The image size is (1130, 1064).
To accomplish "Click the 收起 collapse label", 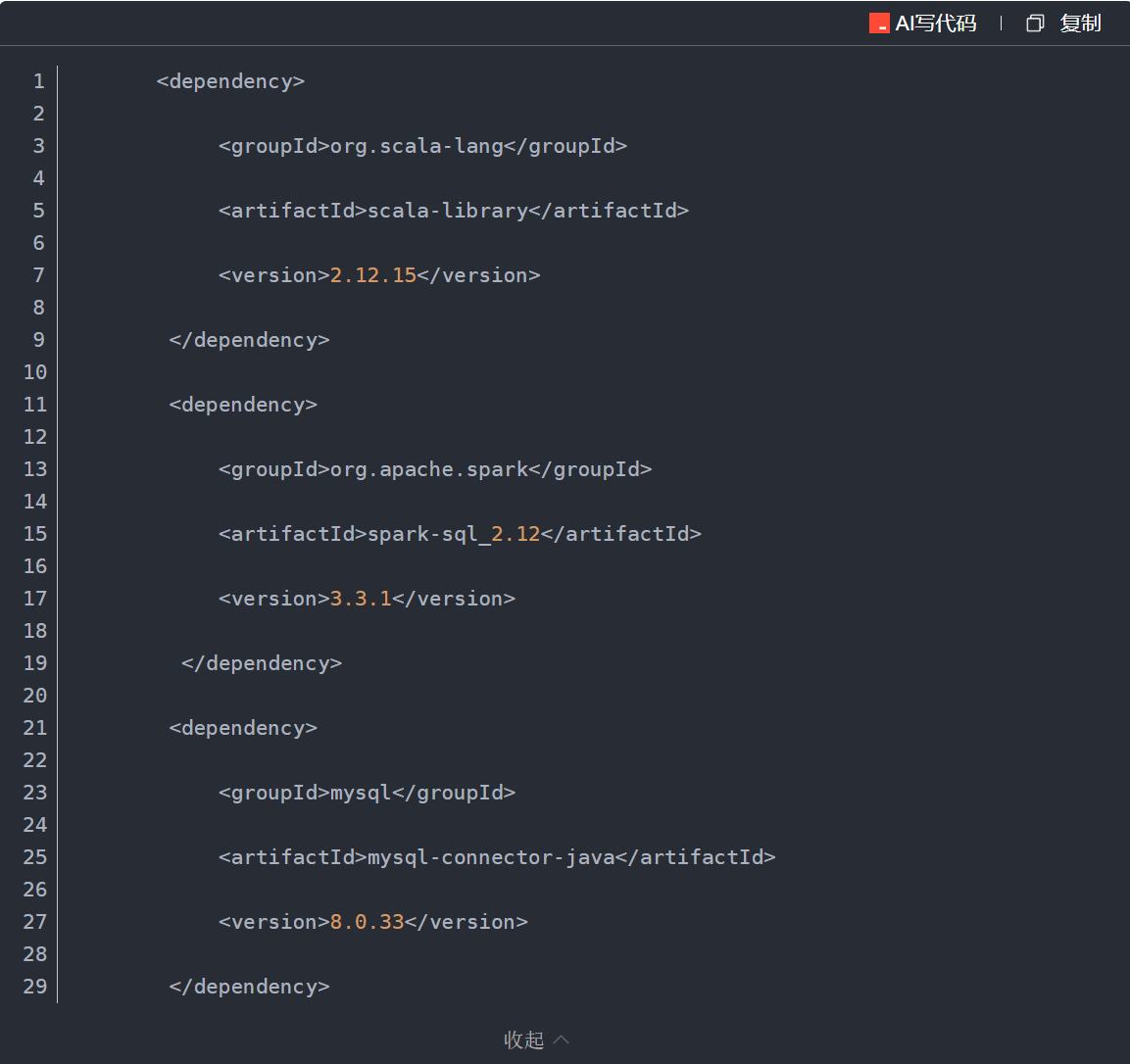I will [523, 1040].
